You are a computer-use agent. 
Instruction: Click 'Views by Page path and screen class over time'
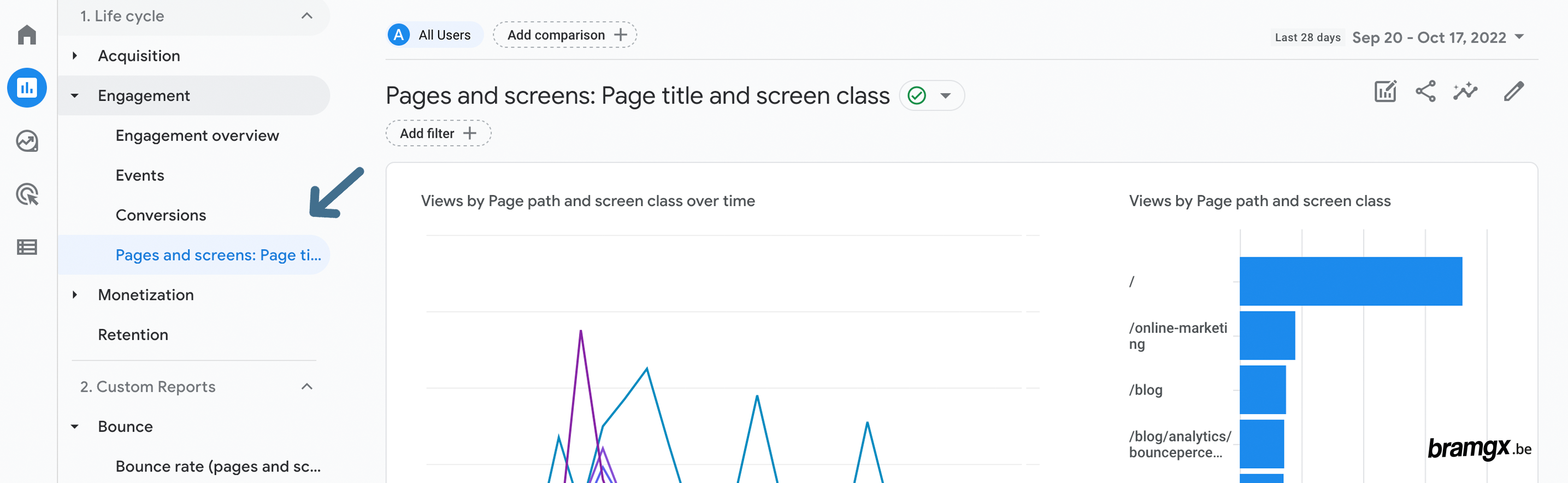pos(587,201)
